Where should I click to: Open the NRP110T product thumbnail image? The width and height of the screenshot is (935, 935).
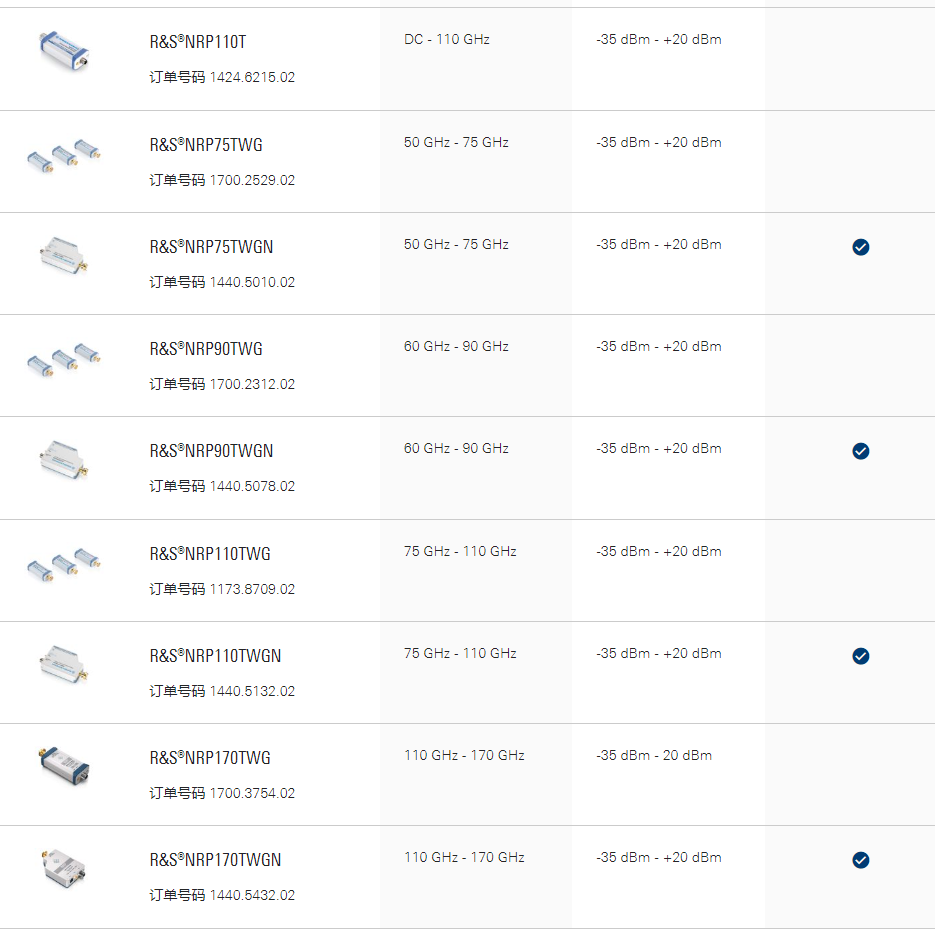(x=64, y=51)
